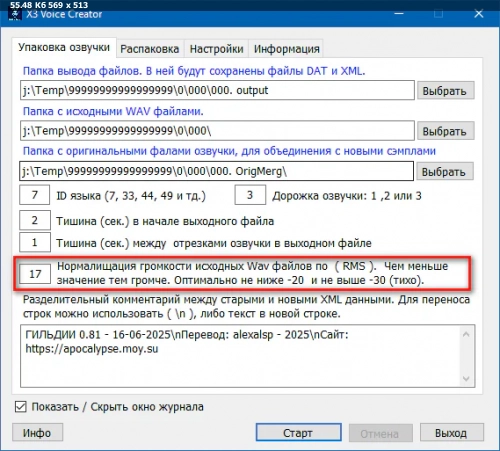Image resolution: width=500 pixels, height=451 pixels.
Task: Open the Инфо button
Action: 37,433
